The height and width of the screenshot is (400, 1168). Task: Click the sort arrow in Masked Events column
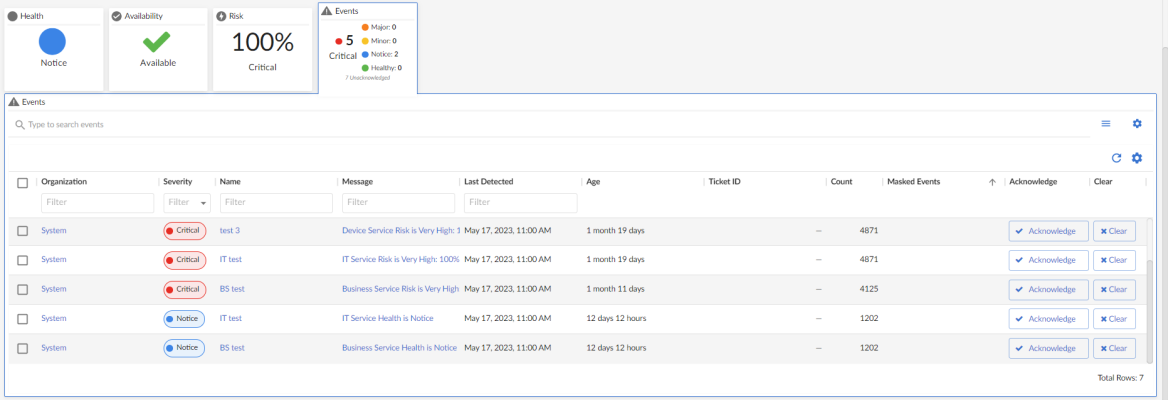coord(992,182)
